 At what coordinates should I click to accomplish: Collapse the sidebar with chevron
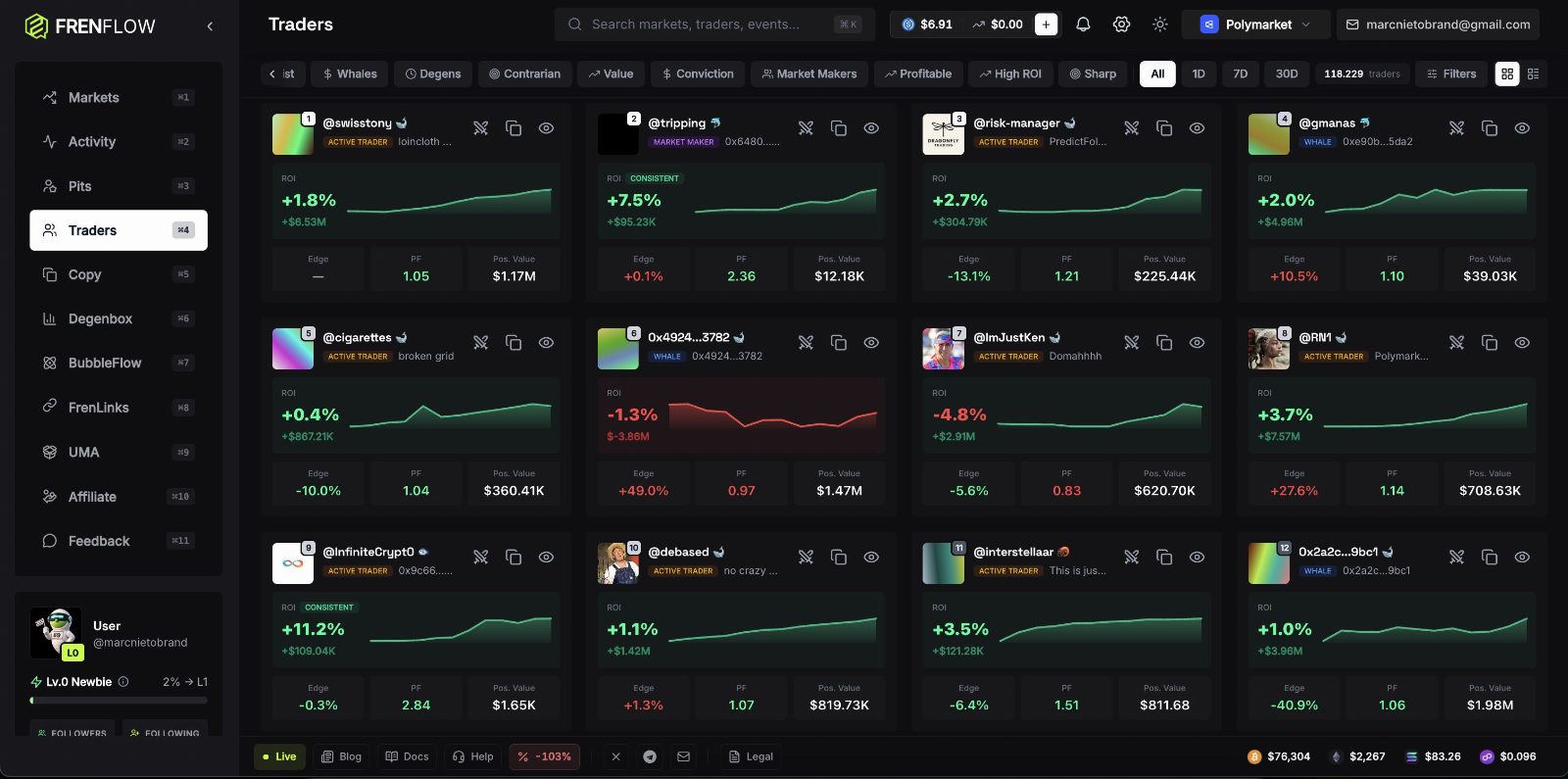point(210,26)
